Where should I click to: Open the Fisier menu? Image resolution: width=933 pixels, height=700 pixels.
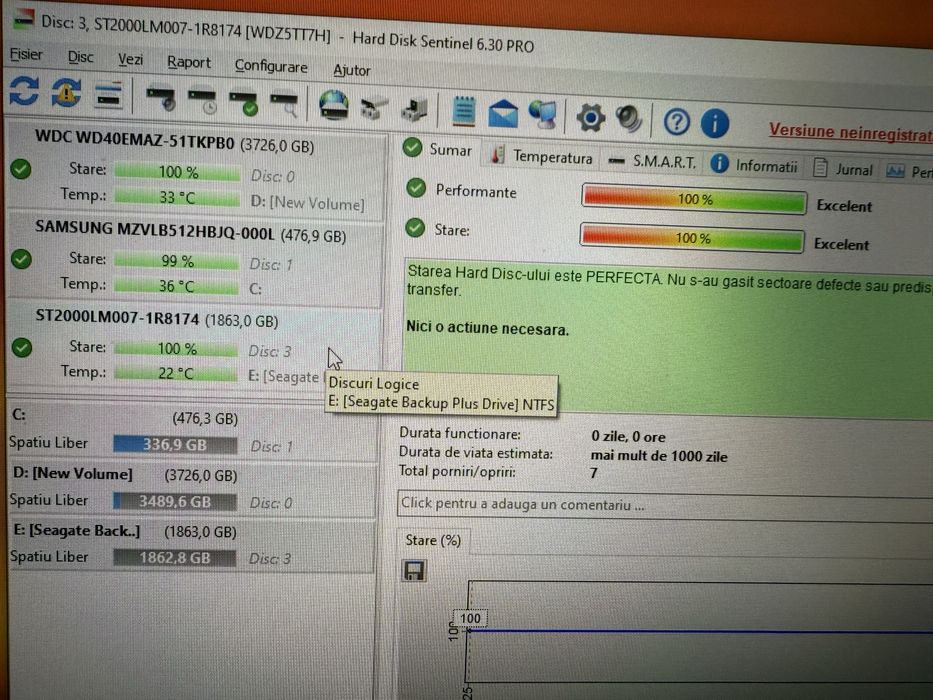click(26, 55)
